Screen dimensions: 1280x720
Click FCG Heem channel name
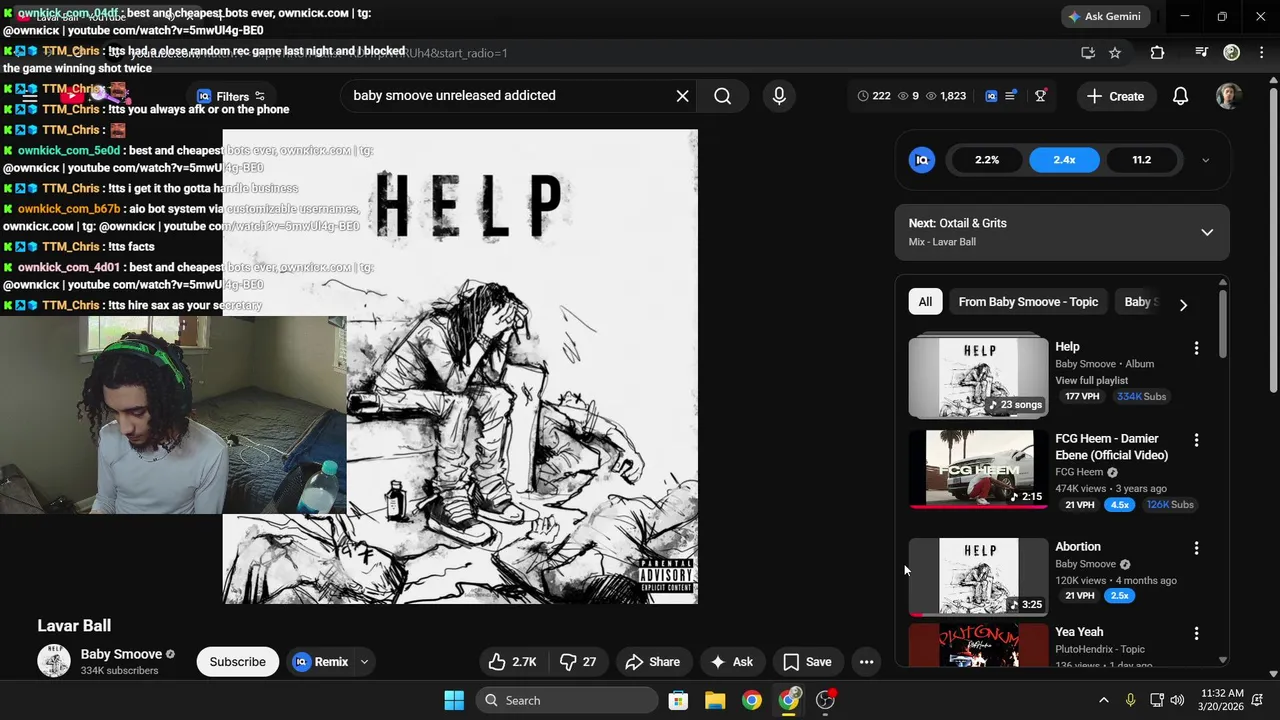click(x=1079, y=472)
